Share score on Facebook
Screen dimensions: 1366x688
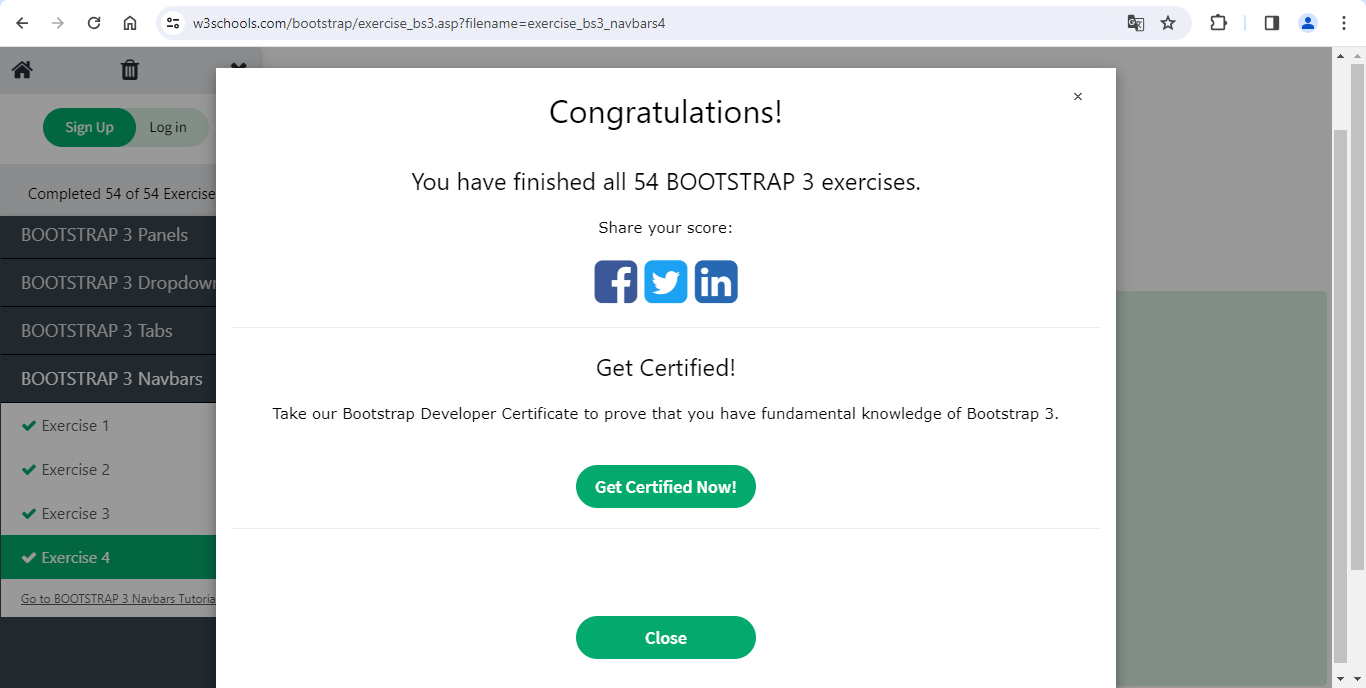coord(615,282)
